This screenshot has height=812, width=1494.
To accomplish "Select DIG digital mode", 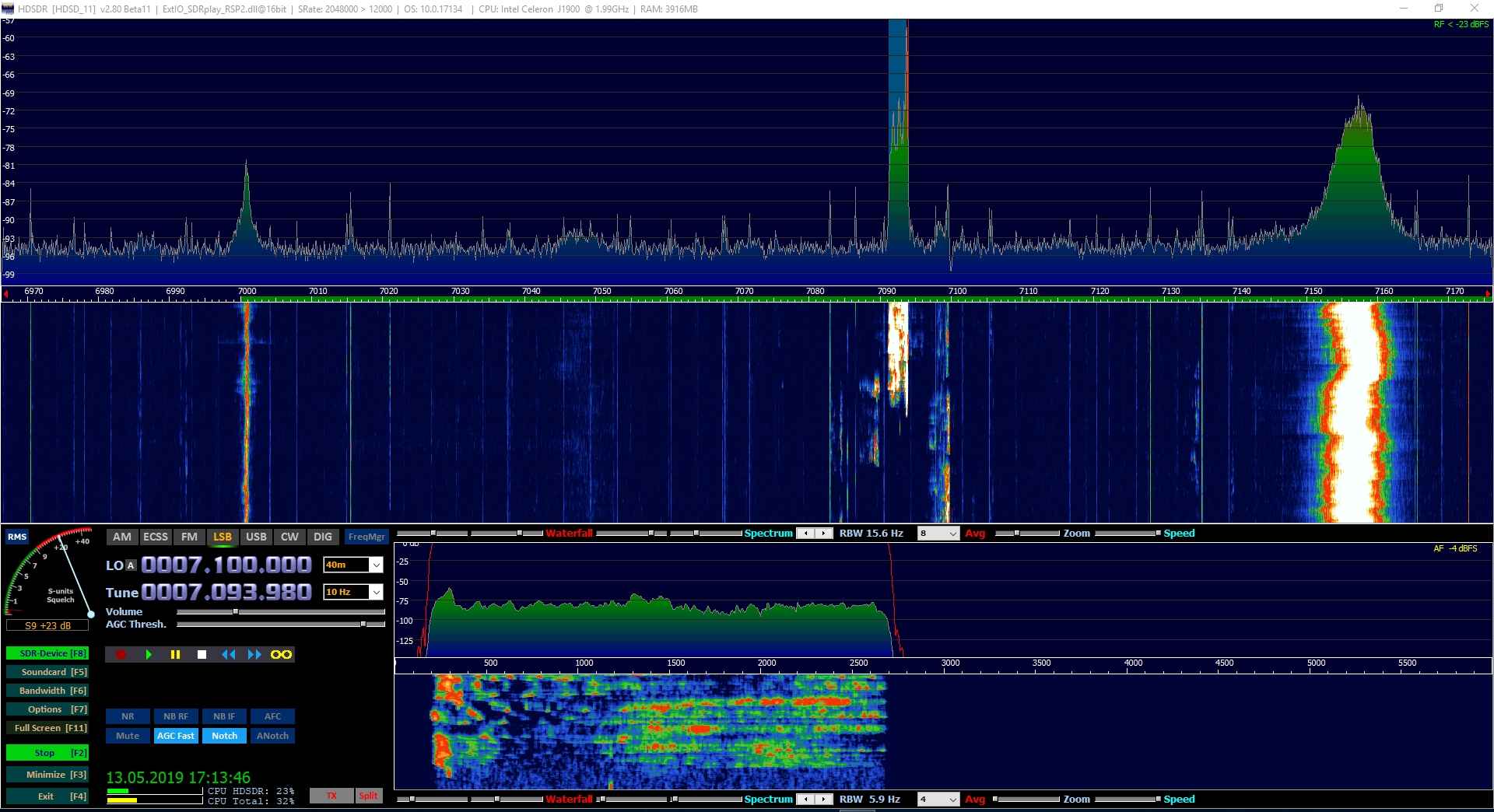I will tap(323, 537).
